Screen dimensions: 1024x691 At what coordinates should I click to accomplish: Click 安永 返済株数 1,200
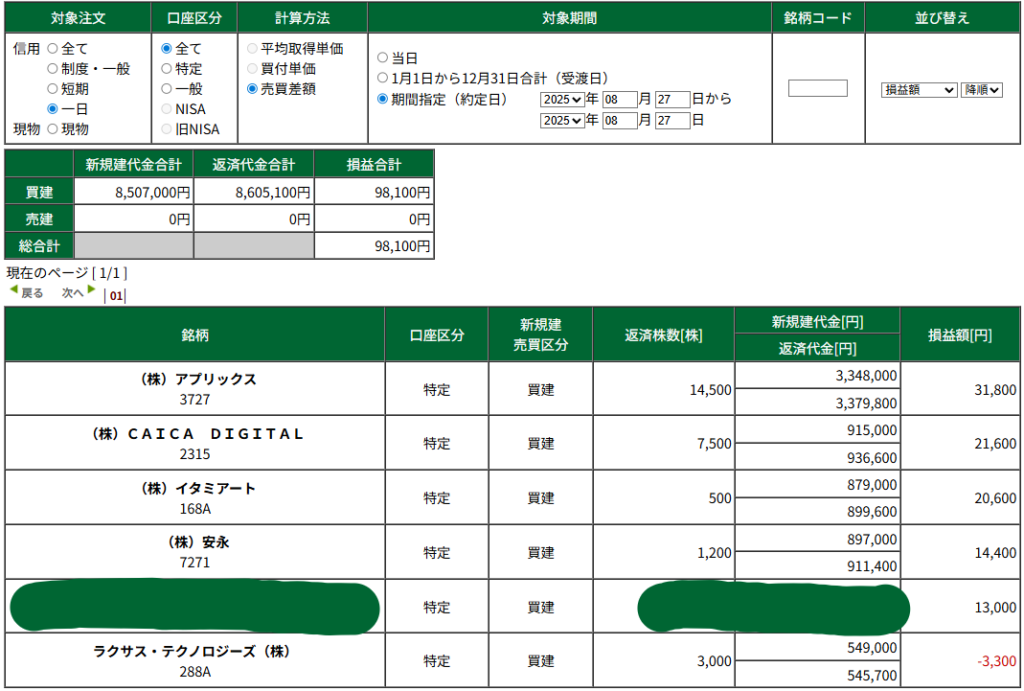714,553
